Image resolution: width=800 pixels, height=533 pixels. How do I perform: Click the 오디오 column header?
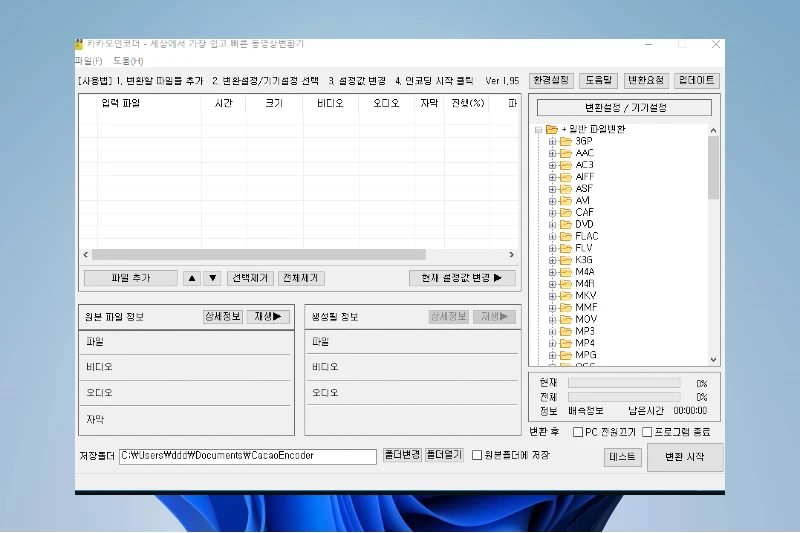386,103
